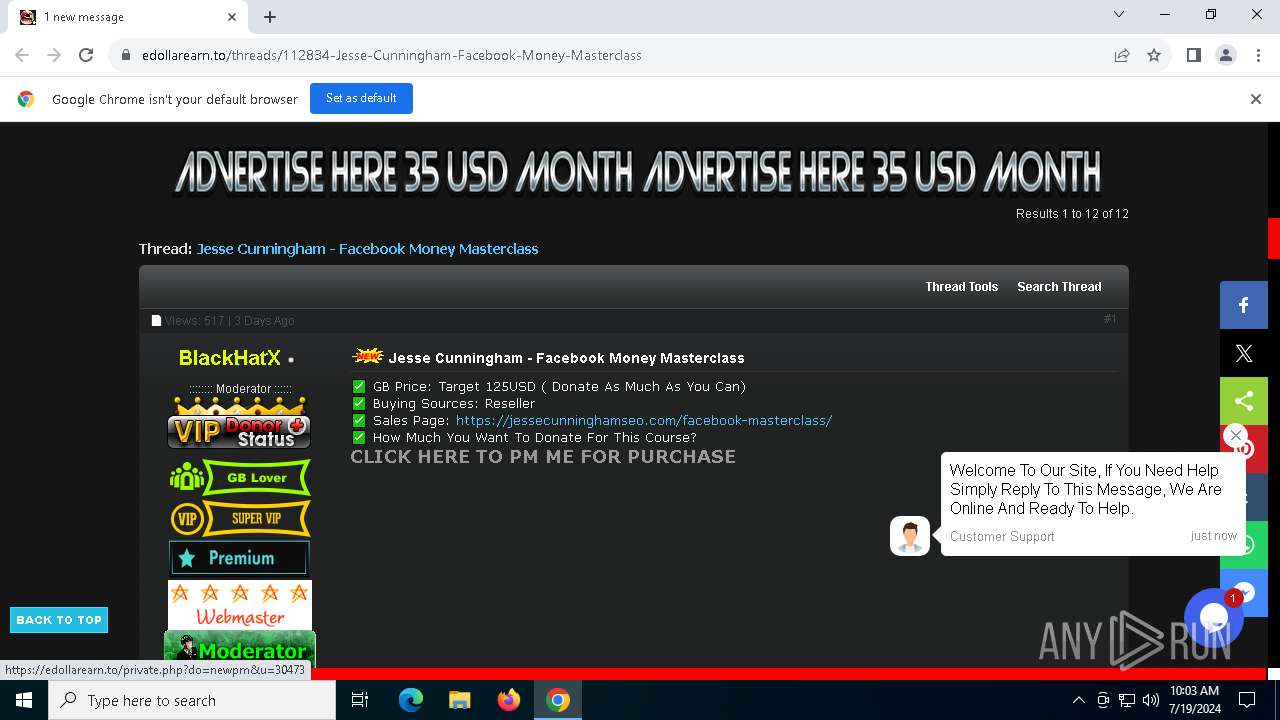This screenshot has height=720, width=1280.
Task: Go forward to next page
Action: click(54, 55)
